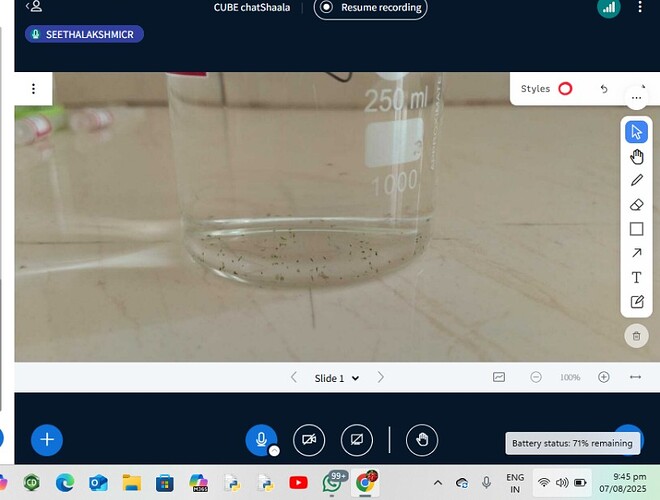
Task: Open the blue plus actions menu
Action: (47, 439)
